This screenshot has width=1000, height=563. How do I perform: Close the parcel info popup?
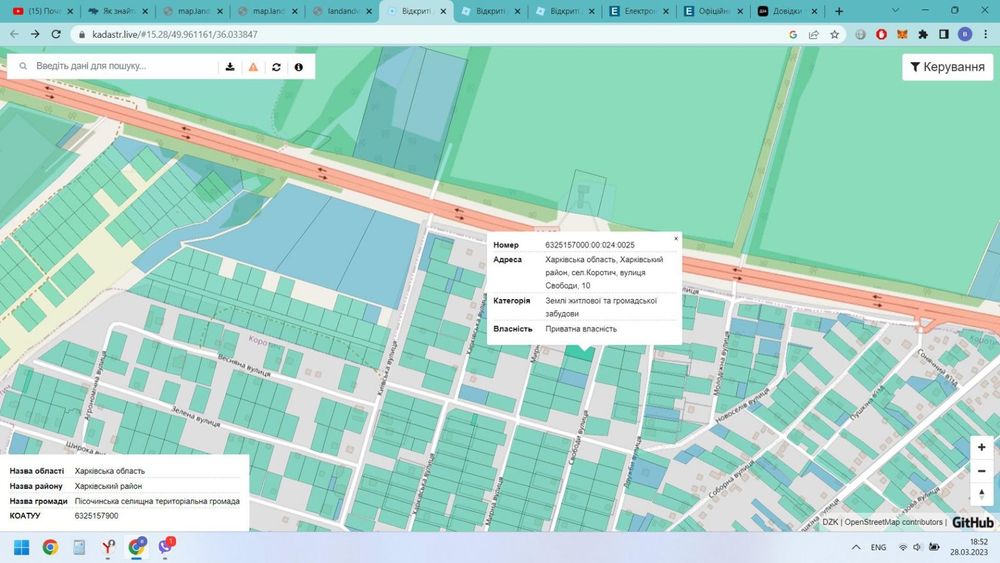(676, 239)
